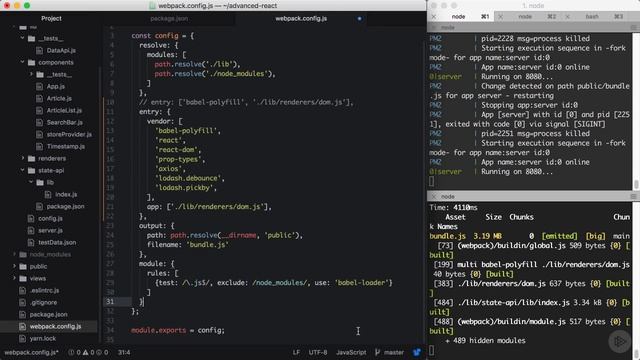The height and width of the screenshot is (360, 640).
Task: Open .gitignore in the tree
Action: click(43, 302)
